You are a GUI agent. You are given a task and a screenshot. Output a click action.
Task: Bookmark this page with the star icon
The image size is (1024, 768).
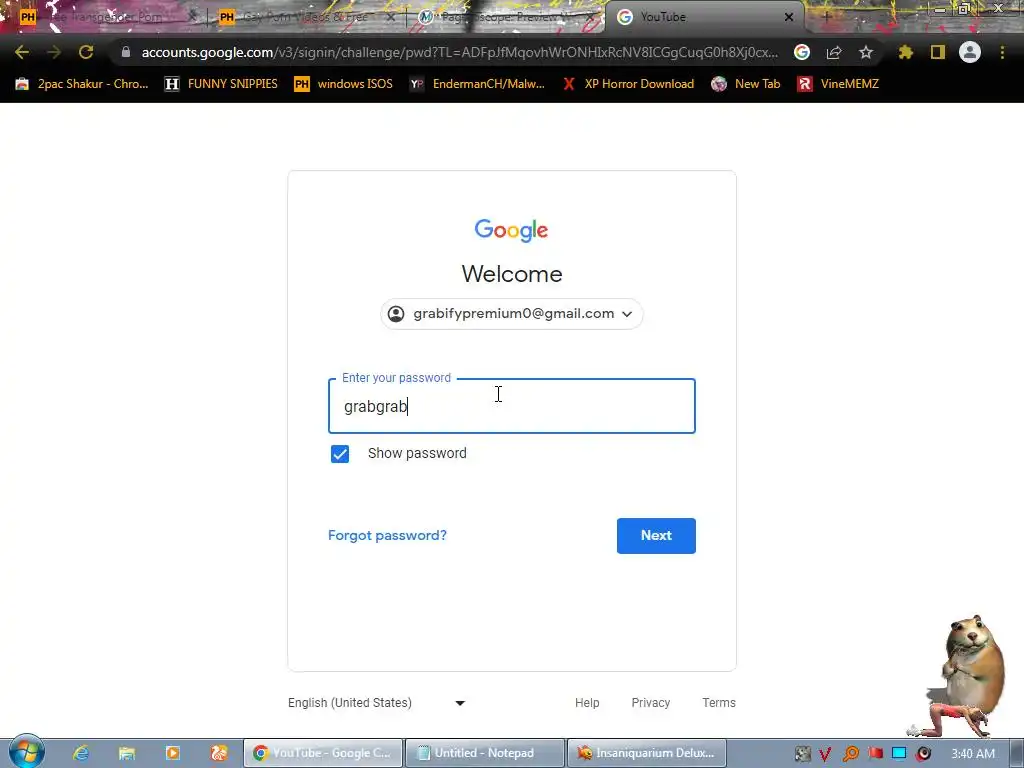coord(866,52)
